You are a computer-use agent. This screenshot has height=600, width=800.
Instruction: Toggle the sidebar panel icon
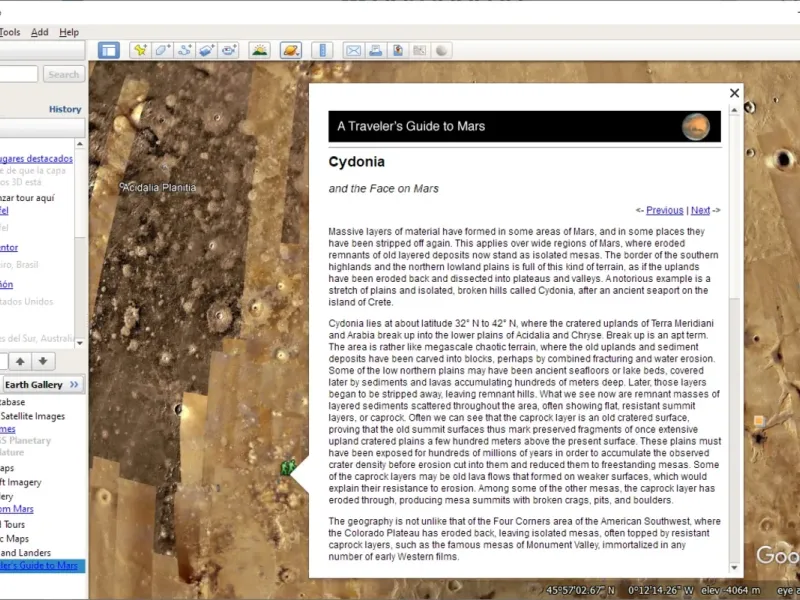[109, 50]
